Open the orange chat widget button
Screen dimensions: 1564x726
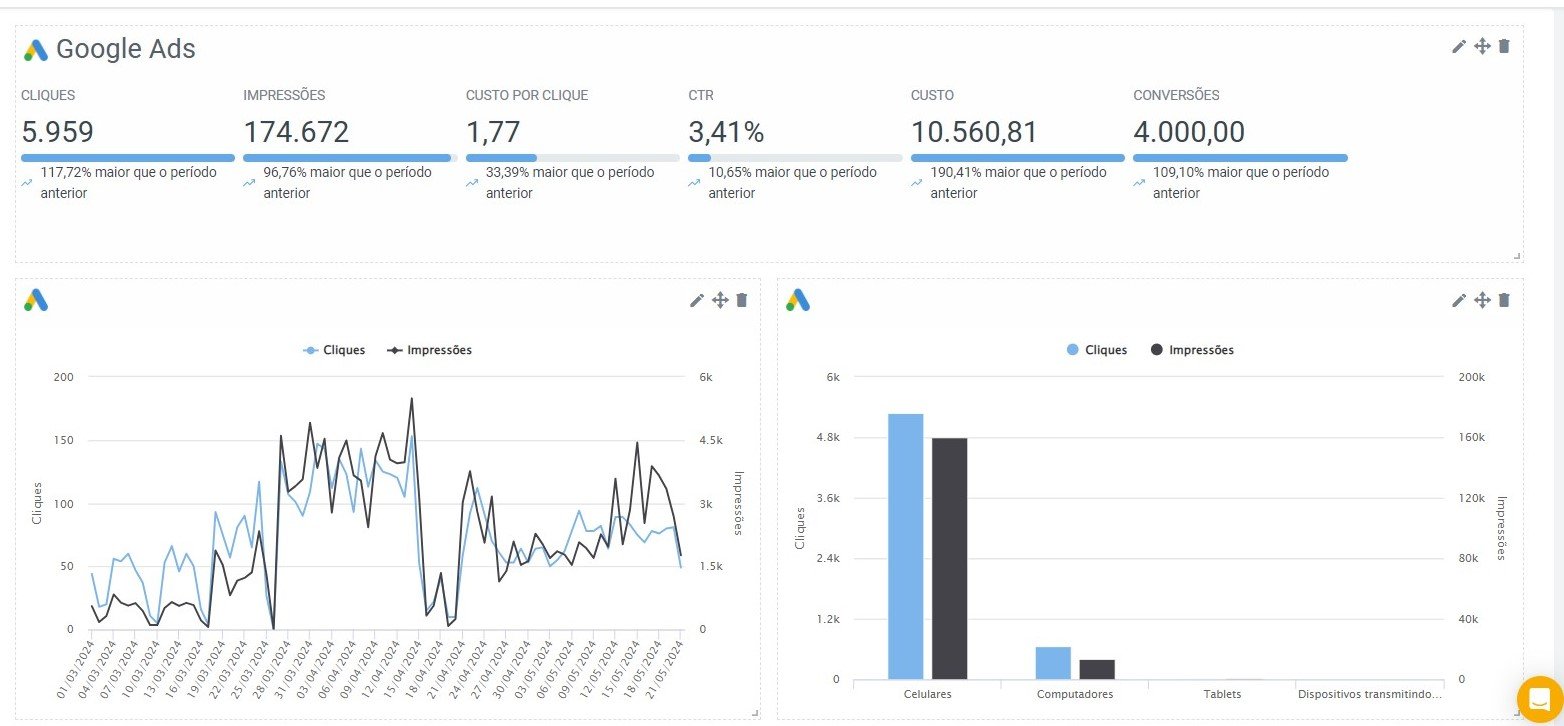pos(1539,698)
